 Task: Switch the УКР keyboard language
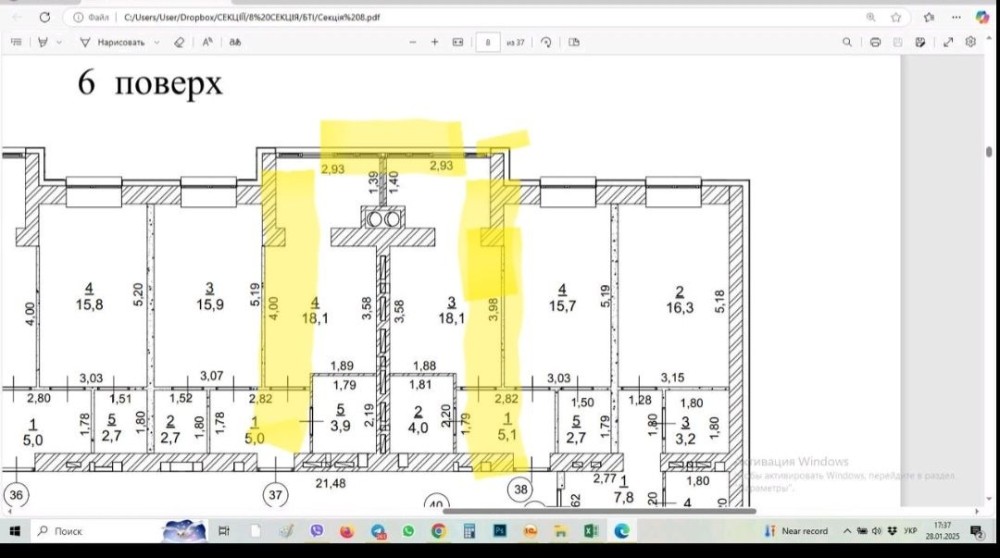pos(911,531)
